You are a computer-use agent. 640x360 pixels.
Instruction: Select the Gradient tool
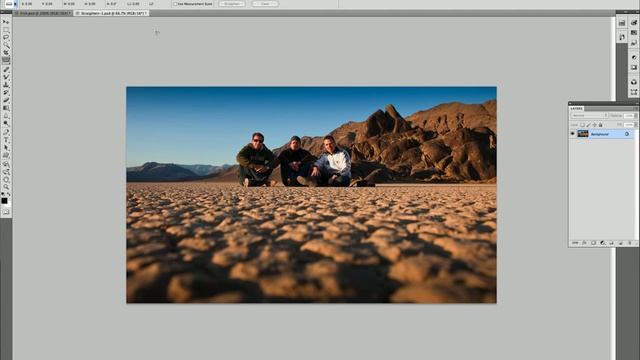coord(6,108)
